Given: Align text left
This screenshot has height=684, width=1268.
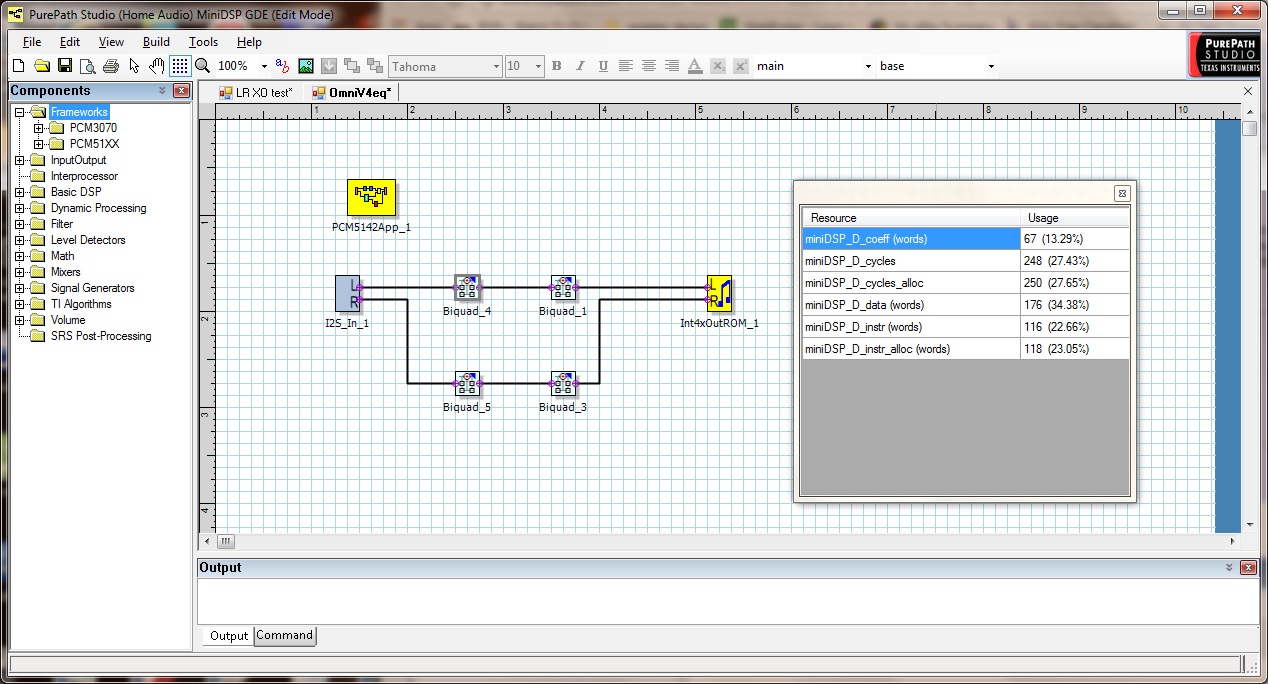Looking at the screenshot, I should tap(626, 66).
